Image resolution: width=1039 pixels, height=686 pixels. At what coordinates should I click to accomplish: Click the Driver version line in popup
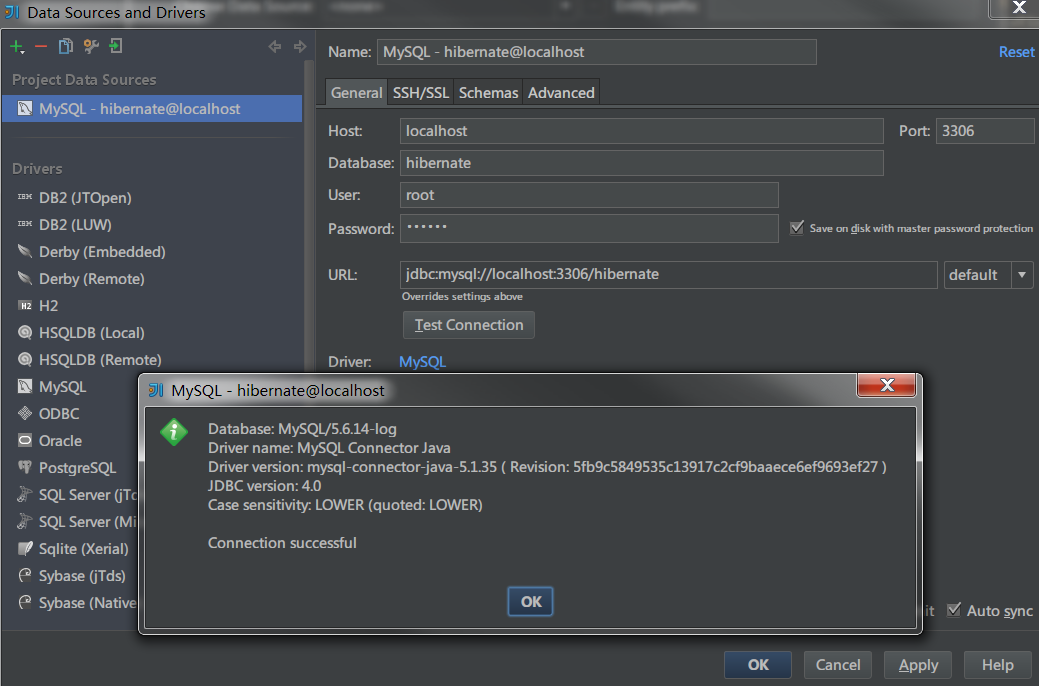547,467
